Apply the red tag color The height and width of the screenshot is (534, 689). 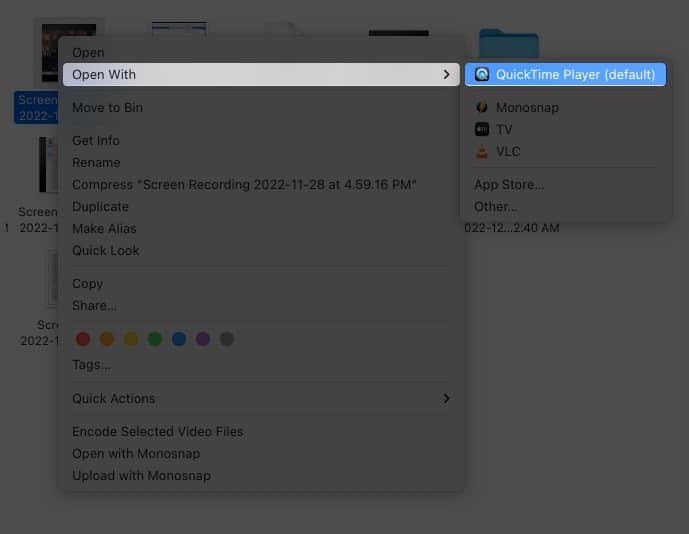pos(83,339)
